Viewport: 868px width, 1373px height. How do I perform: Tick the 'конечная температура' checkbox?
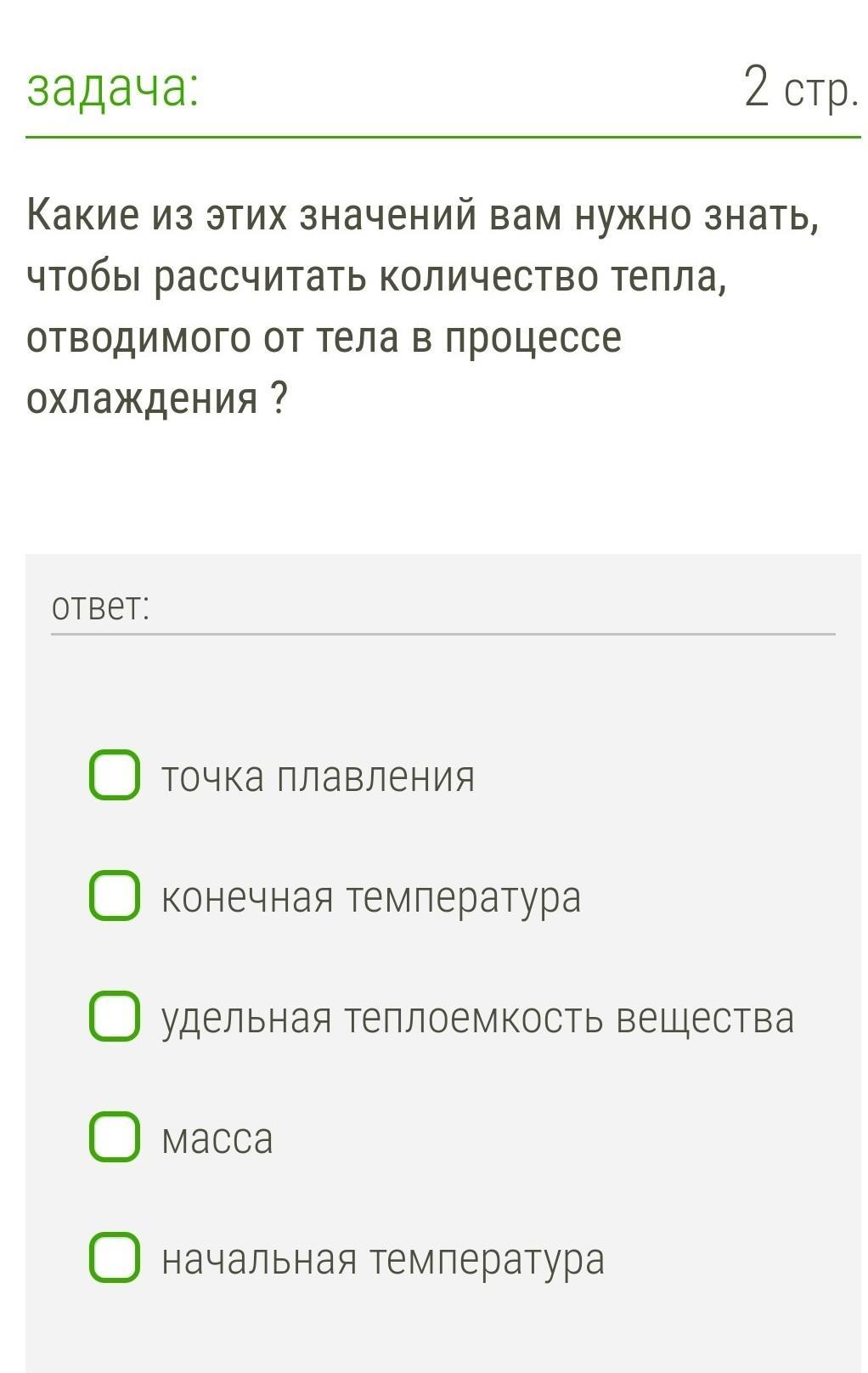115,896
